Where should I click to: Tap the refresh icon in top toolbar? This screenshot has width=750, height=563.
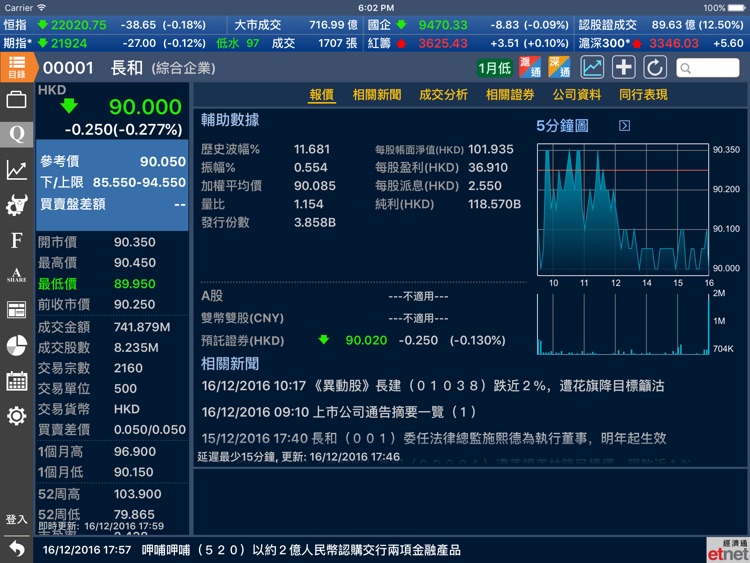pyautogui.click(x=655, y=67)
